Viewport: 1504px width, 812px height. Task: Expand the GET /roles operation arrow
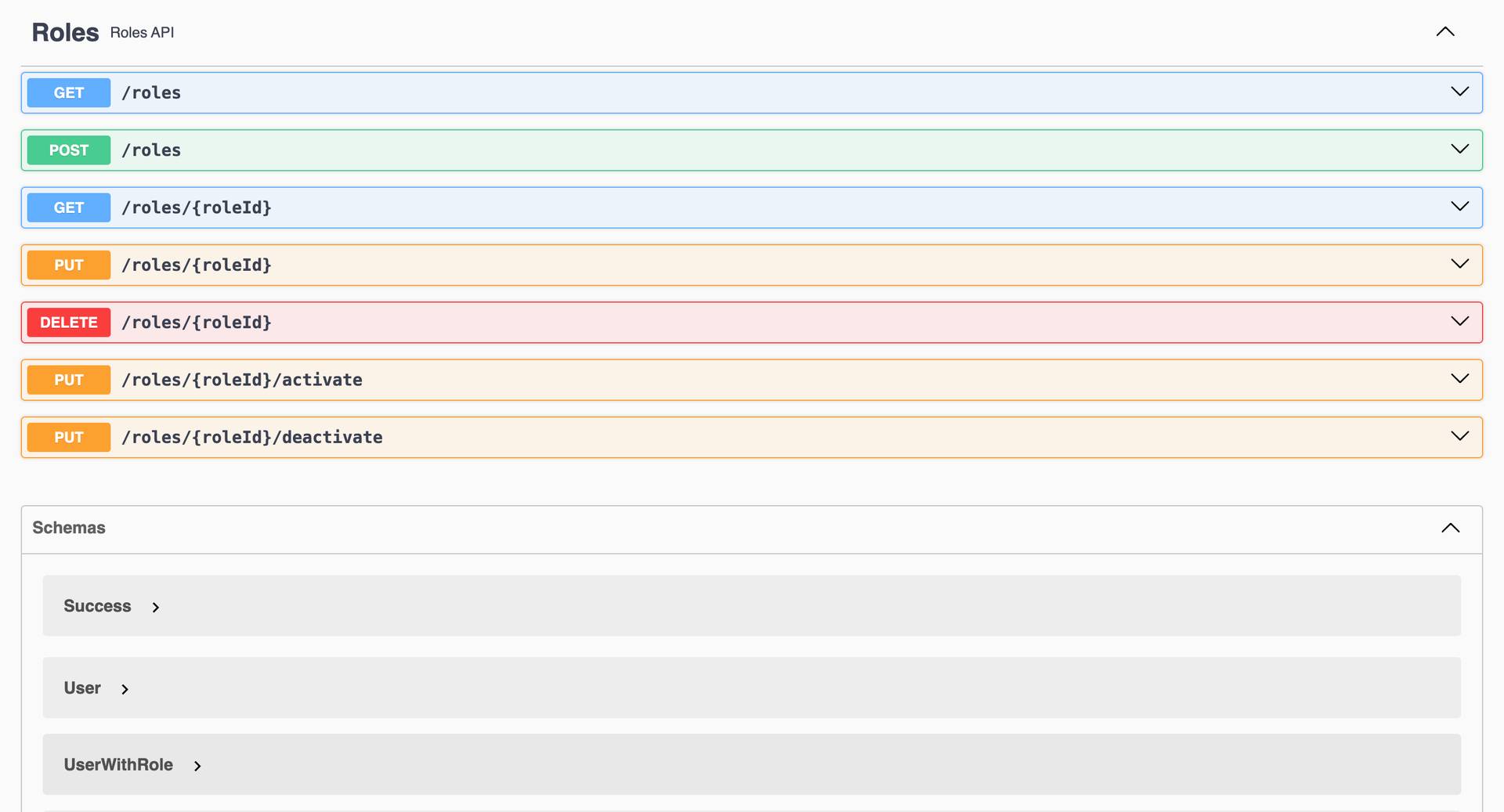[1459, 92]
